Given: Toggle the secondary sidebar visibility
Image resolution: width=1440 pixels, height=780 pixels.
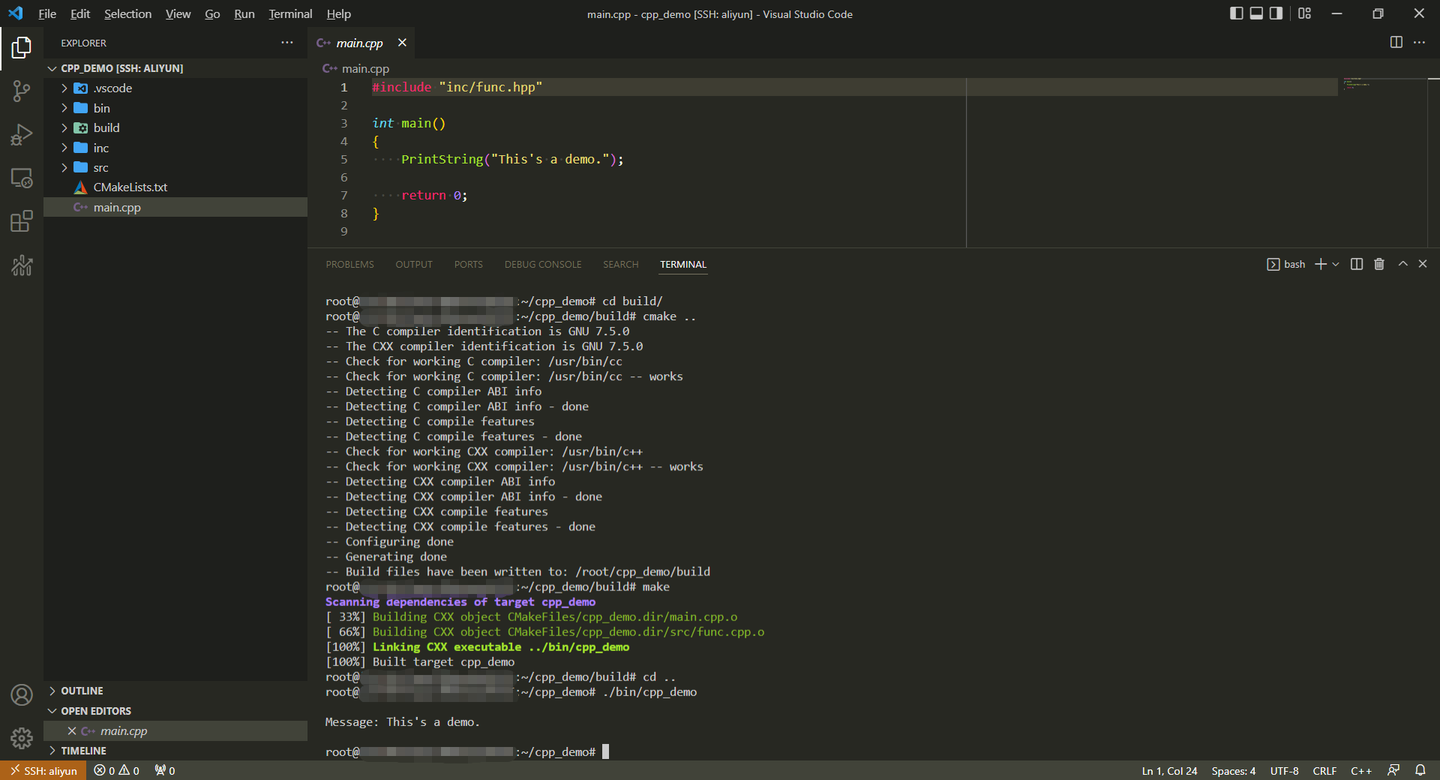Looking at the screenshot, I should [x=1274, y=12].
